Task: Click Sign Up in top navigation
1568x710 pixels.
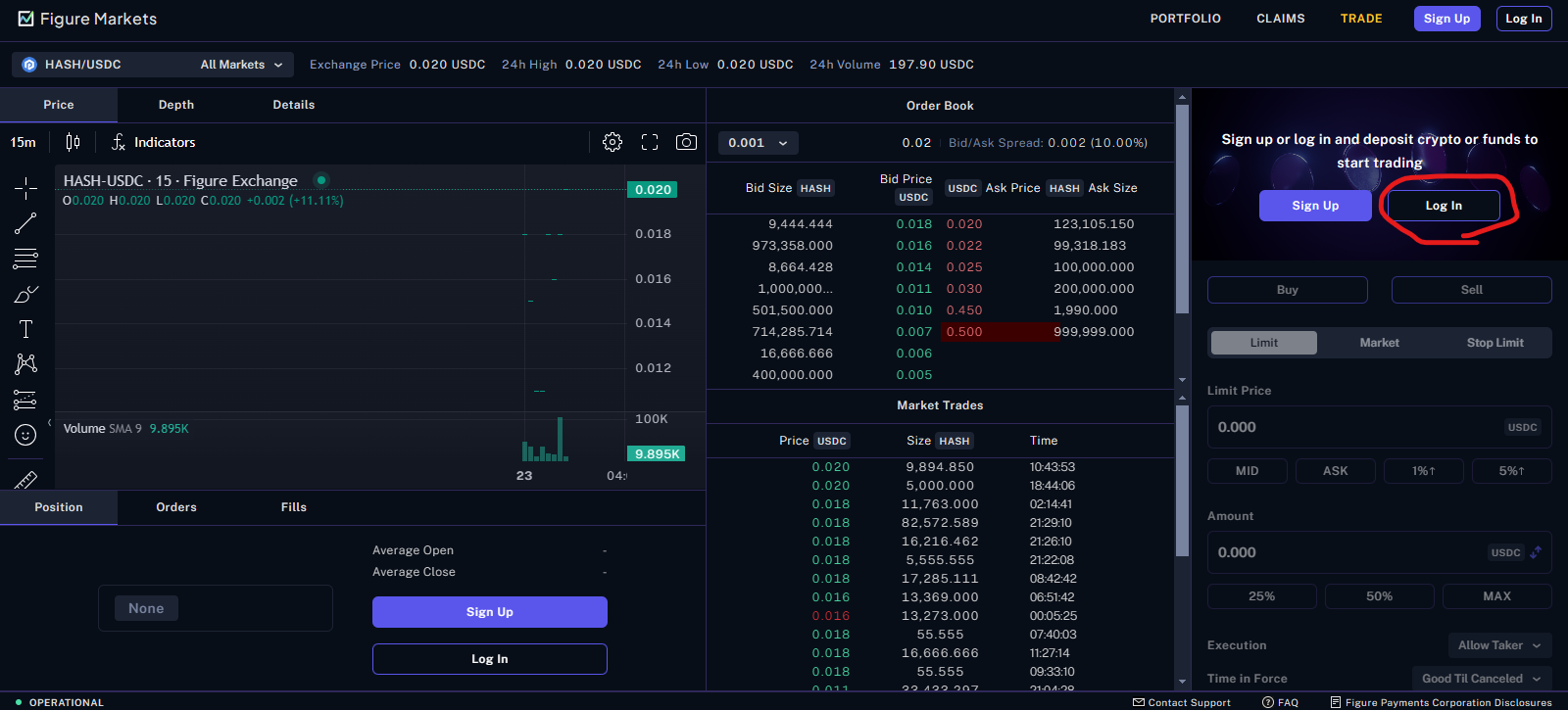Action: click(1447, 19)
